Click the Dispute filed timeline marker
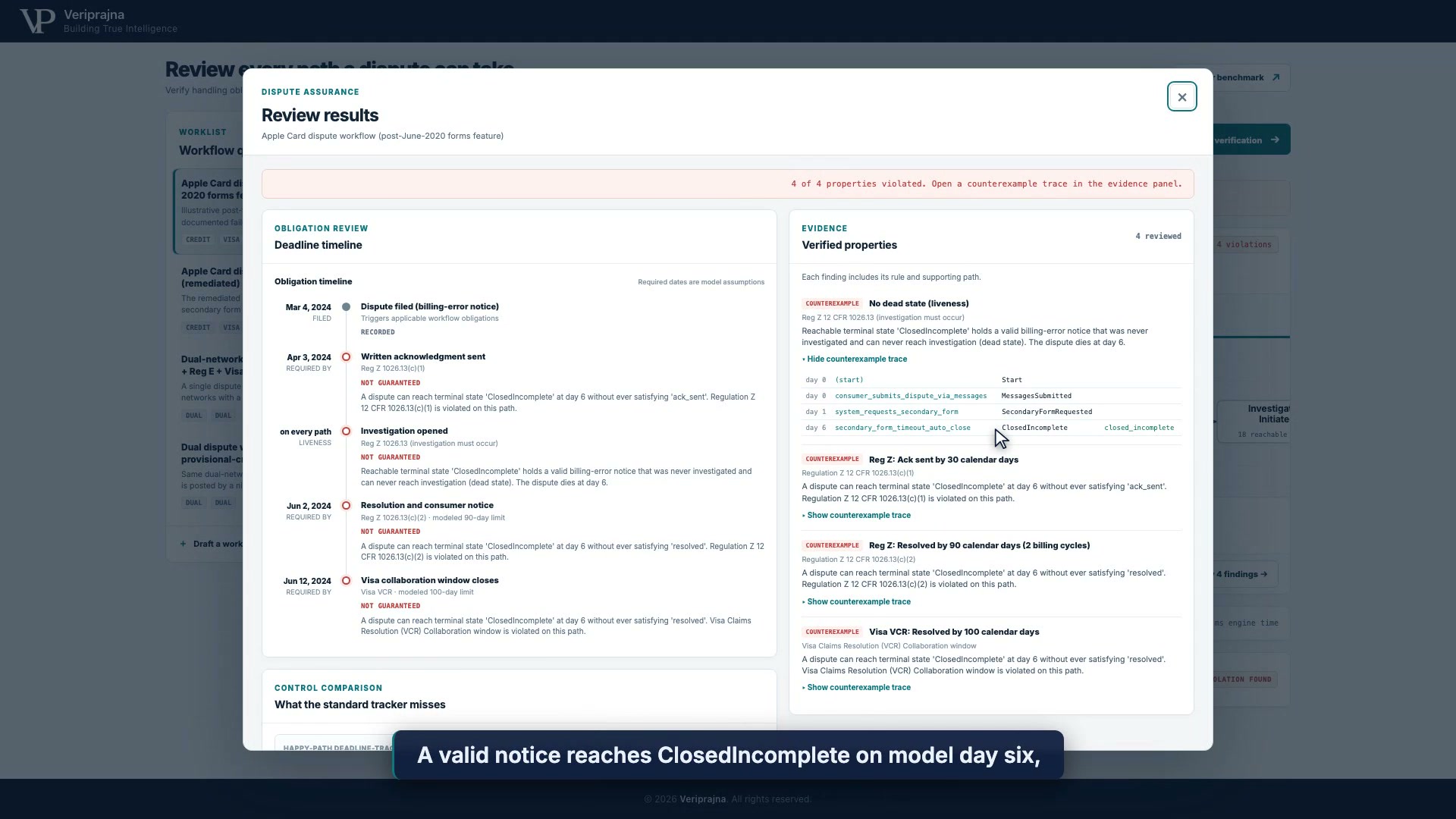 [x=346, y=307]
